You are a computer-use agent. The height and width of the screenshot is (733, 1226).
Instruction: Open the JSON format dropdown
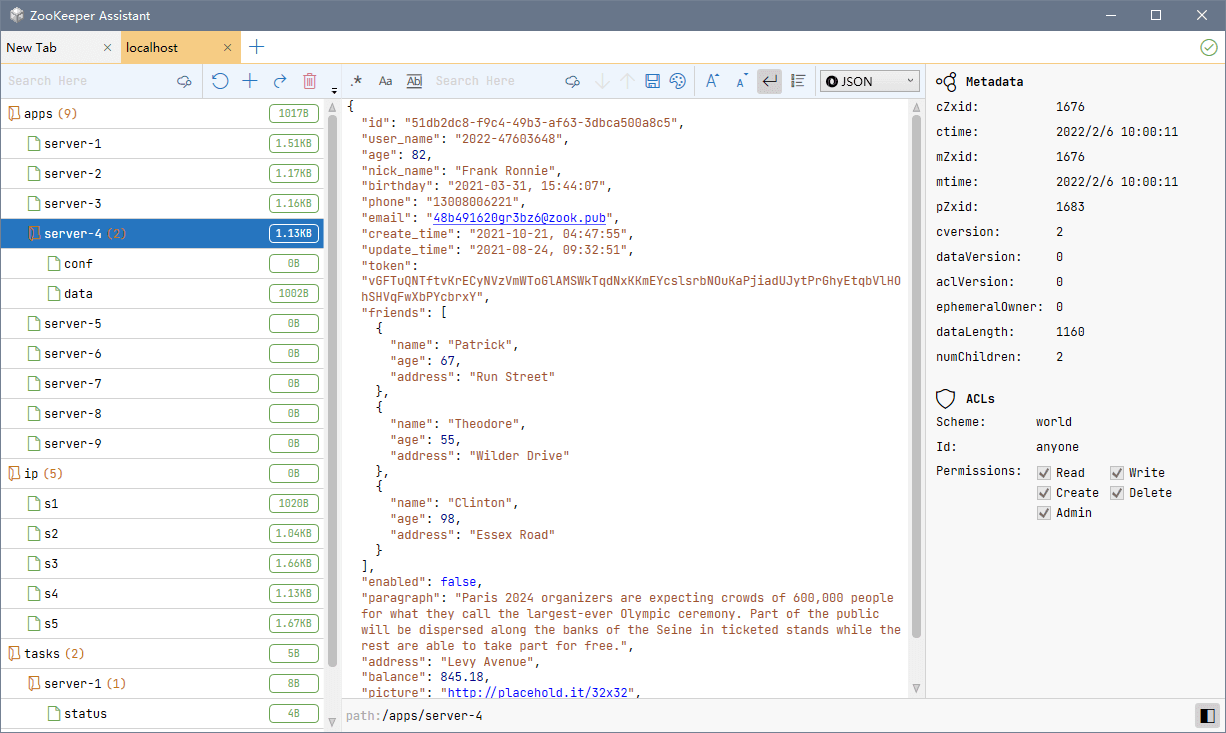869,81
